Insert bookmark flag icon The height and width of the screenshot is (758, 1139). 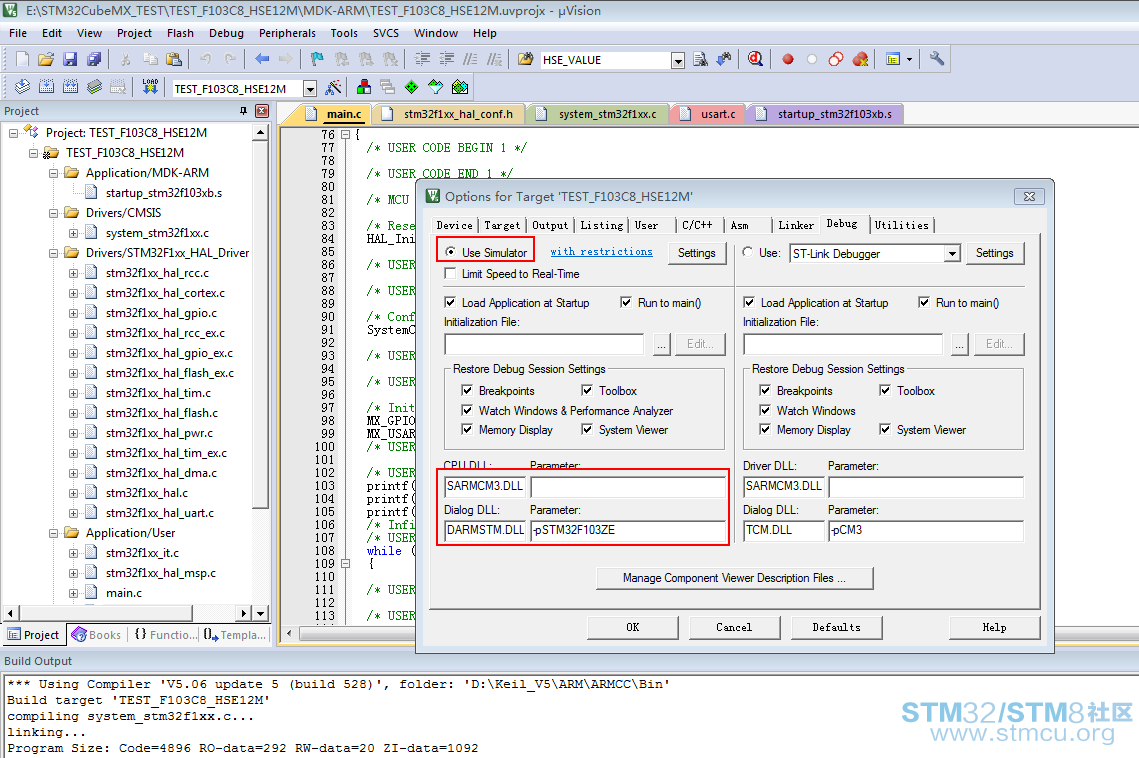tap(317, 60)
